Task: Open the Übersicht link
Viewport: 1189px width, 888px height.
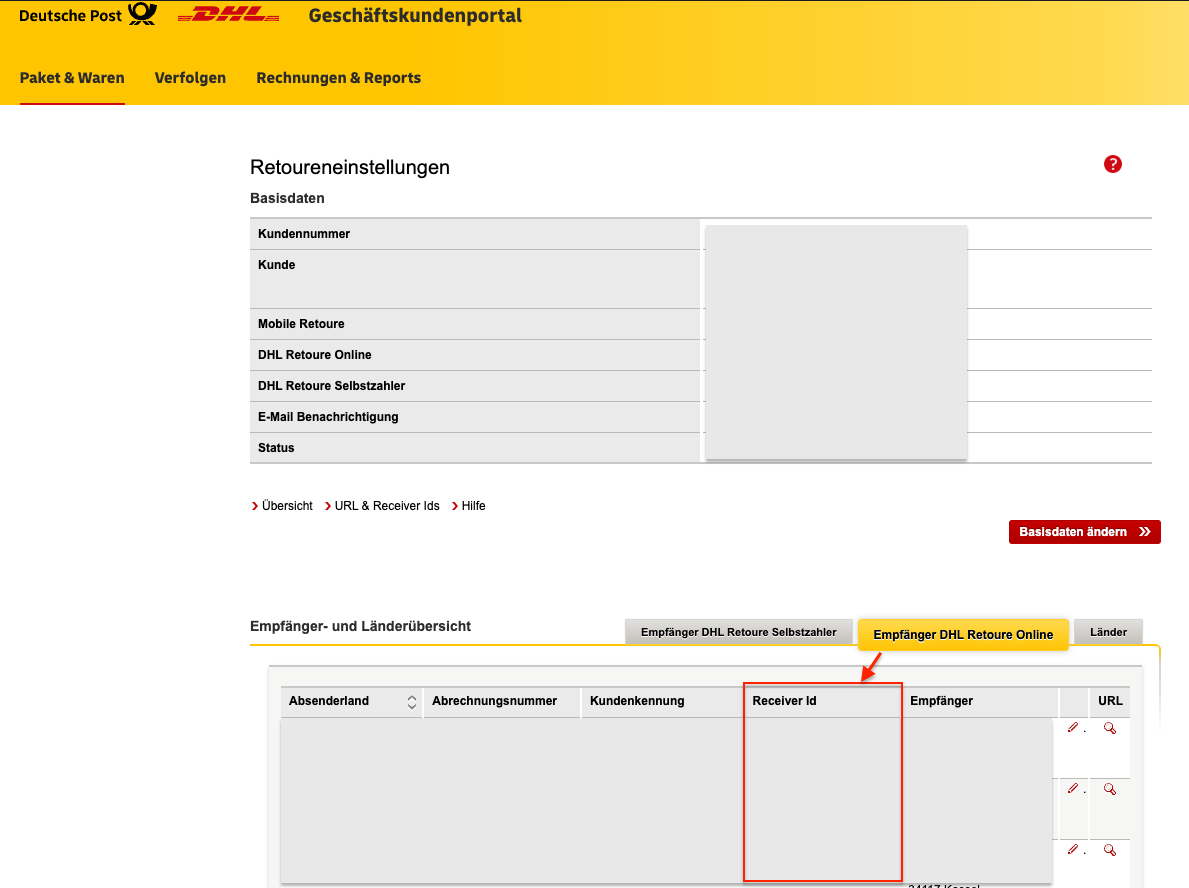Action: coord(286,505)
